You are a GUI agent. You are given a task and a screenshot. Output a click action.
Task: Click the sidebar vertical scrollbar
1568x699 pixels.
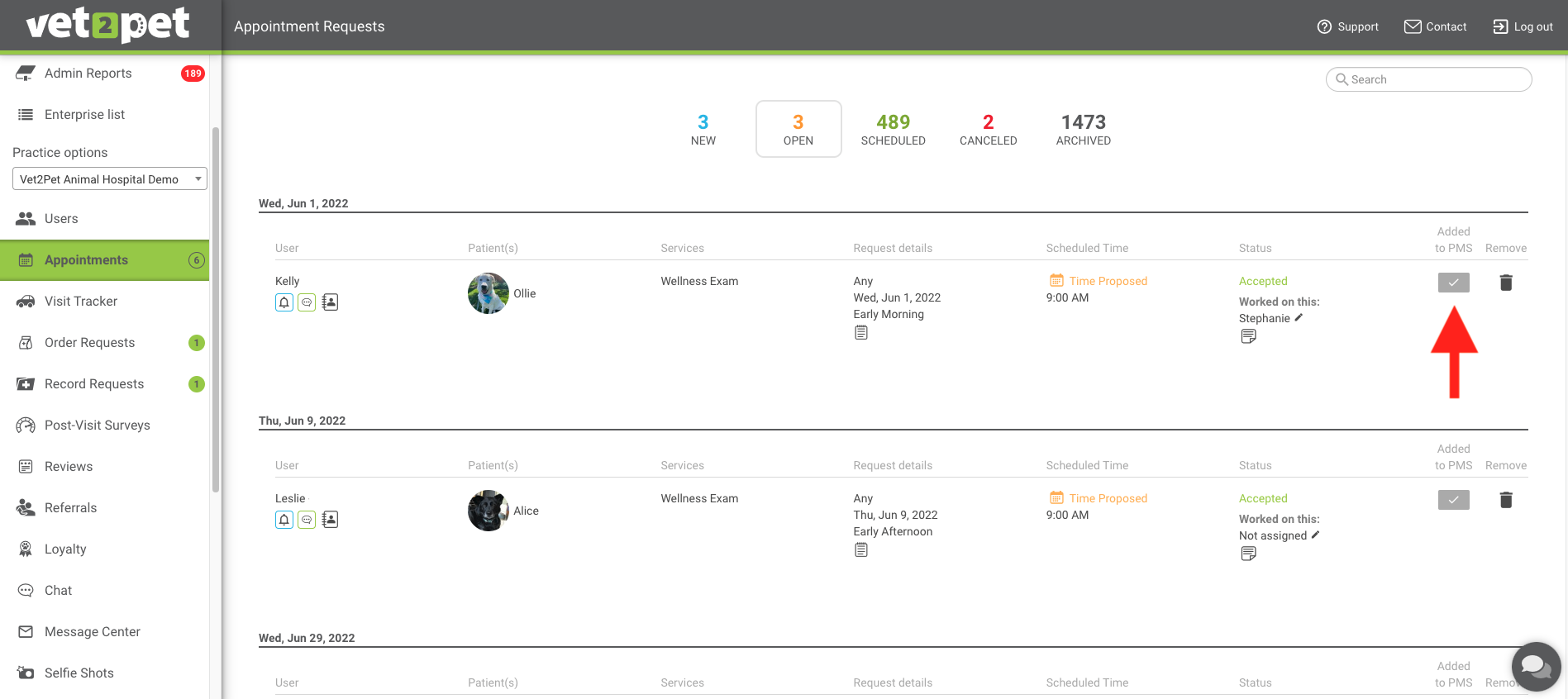(x=216, y=310)
